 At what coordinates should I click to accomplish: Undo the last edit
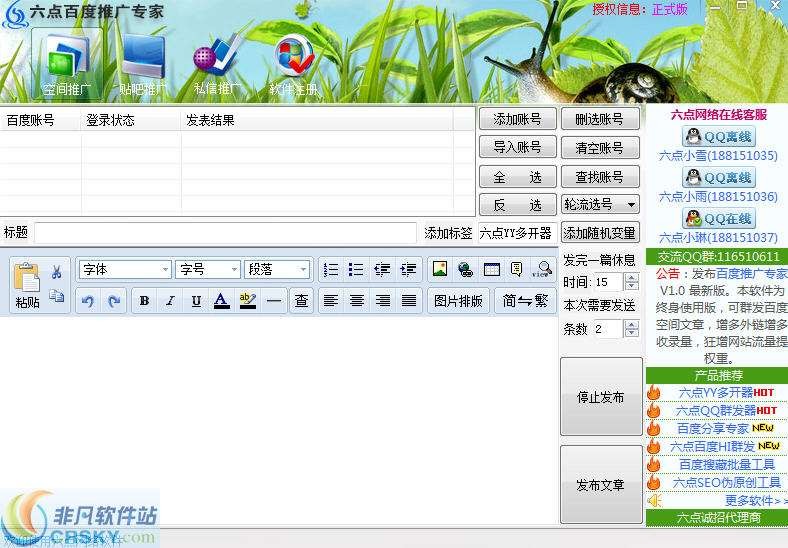click(88, 301)
